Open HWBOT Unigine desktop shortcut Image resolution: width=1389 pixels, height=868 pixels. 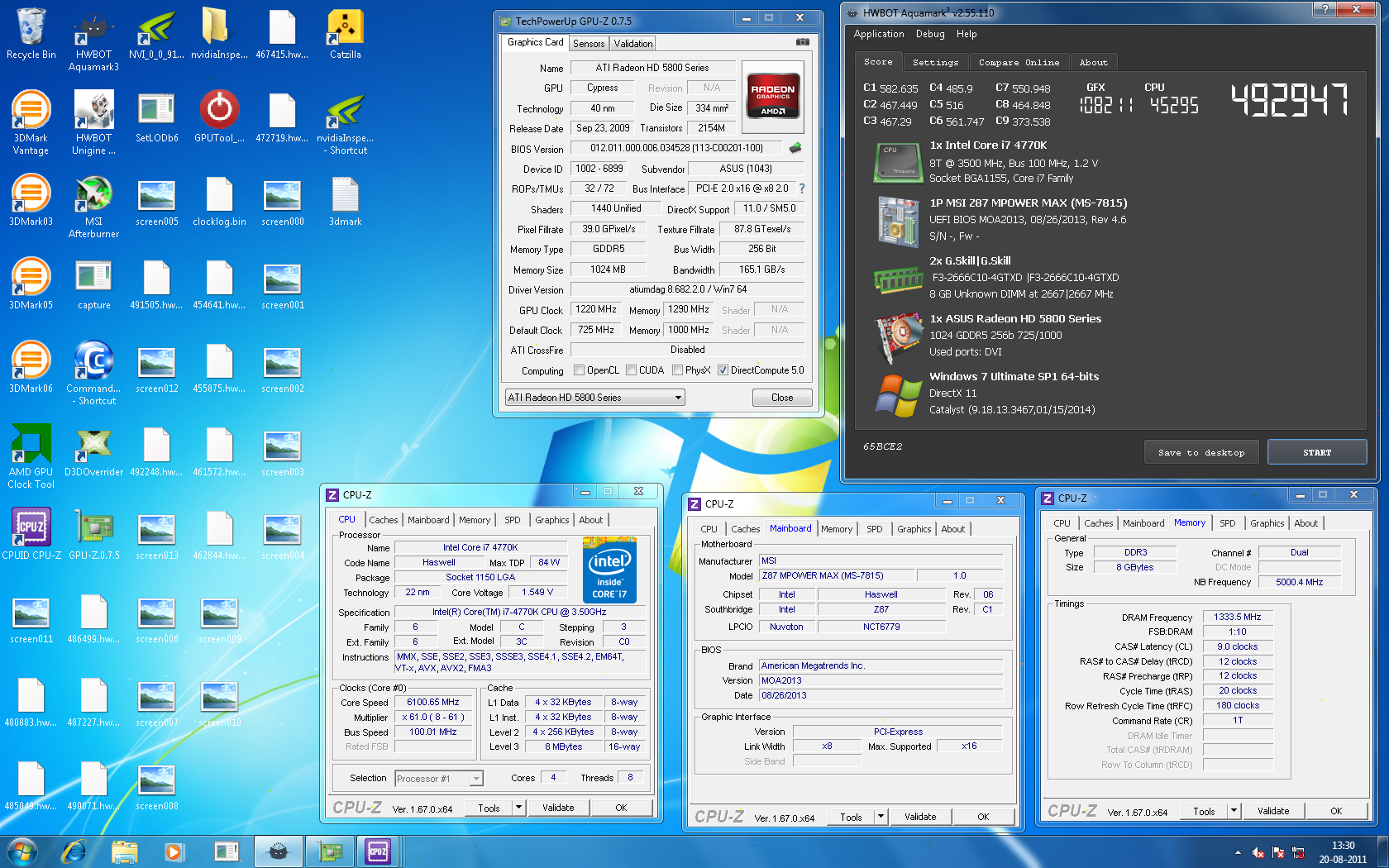[x=93, y=124]
